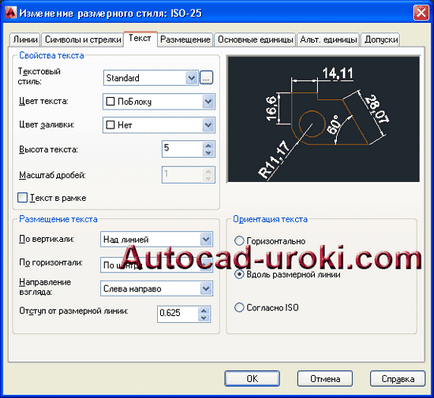Increase dimension line offset up arrow

coord(204,310)
